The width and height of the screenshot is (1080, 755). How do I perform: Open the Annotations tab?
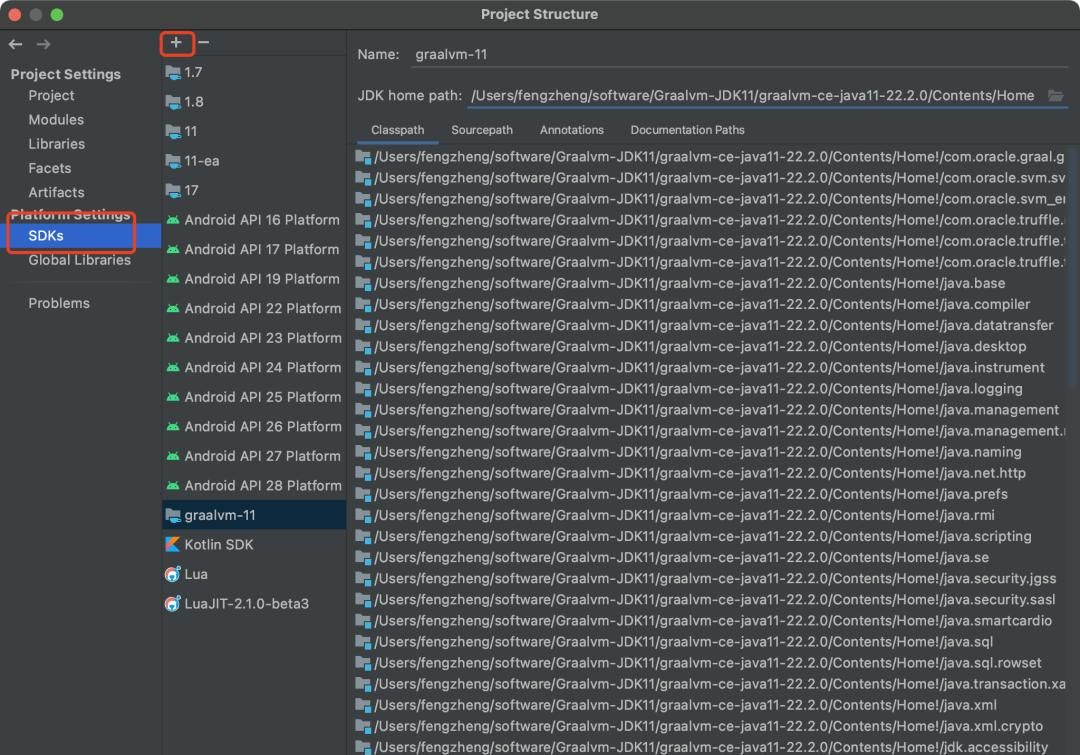[x=571, y=130]
